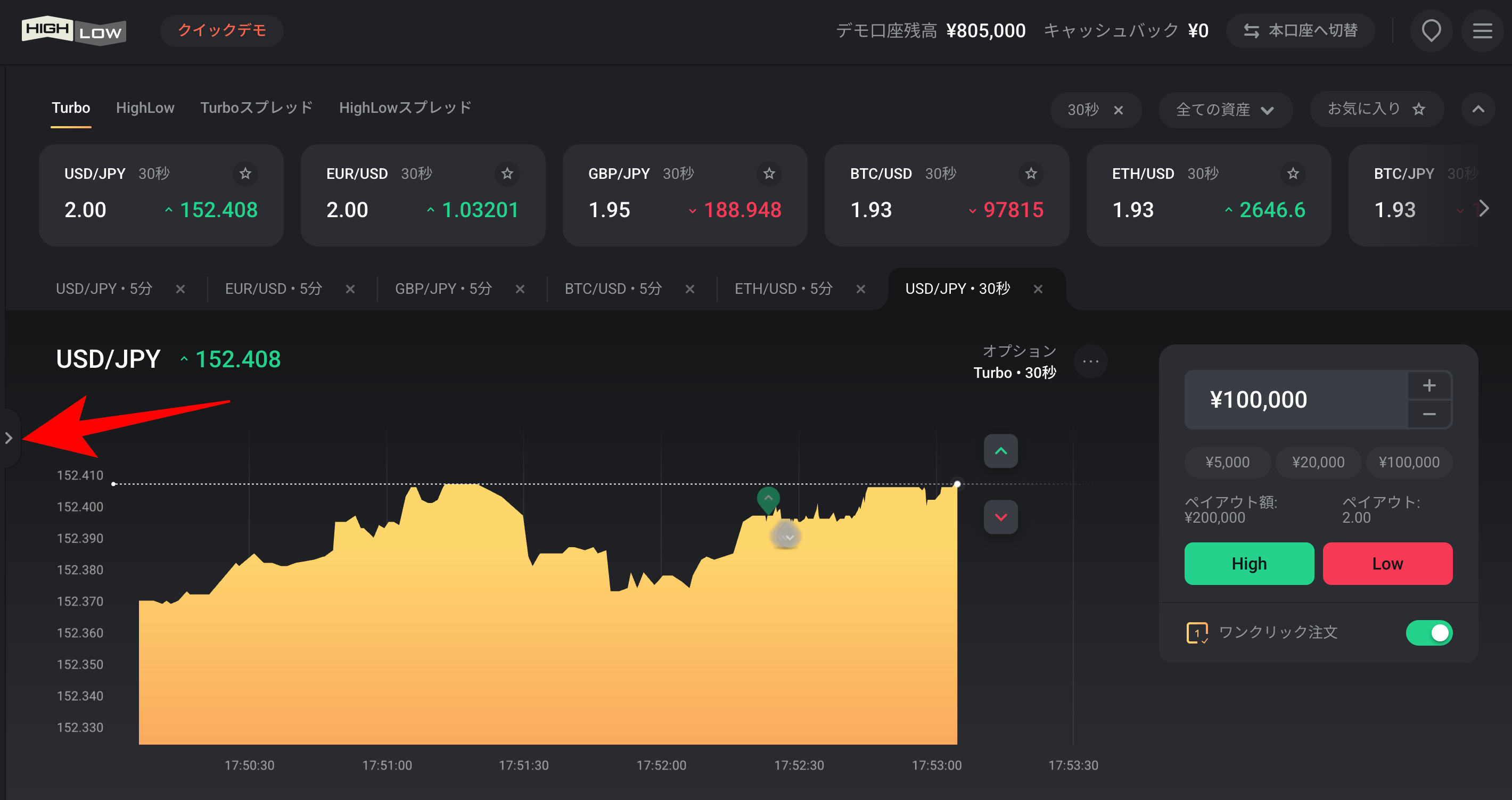Switch to the Turboスプレッド tab
The image size is (1512, 800).
click(x=257, y=108)
